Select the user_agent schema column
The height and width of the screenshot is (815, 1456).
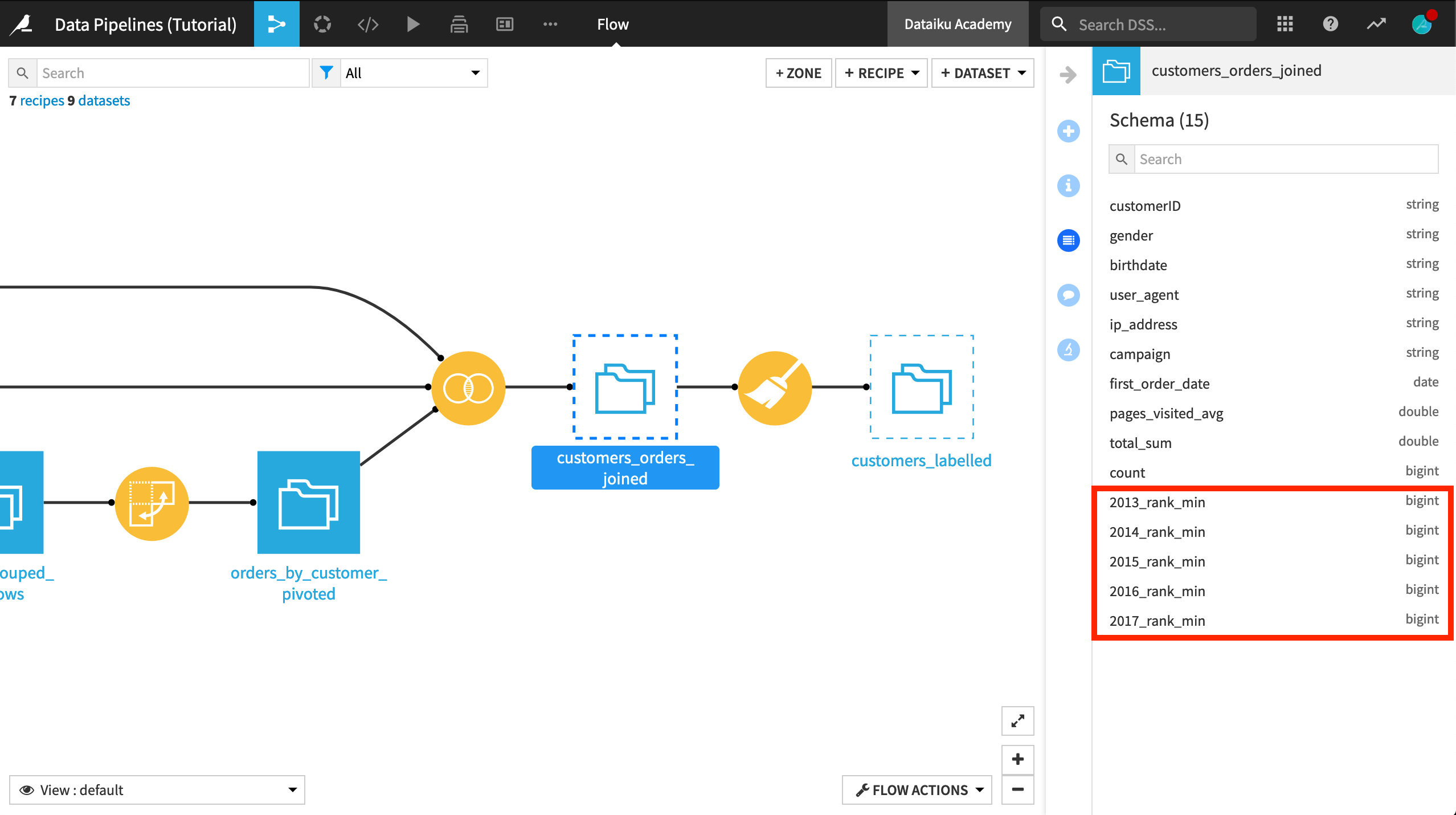pos(1274,295)
